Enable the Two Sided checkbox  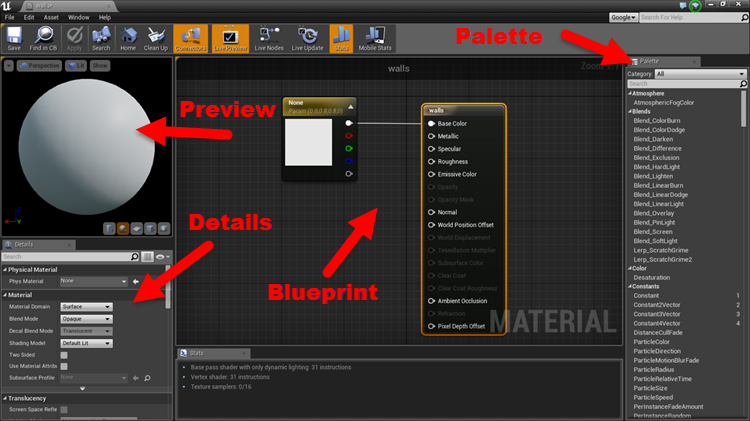click(64, 355)
